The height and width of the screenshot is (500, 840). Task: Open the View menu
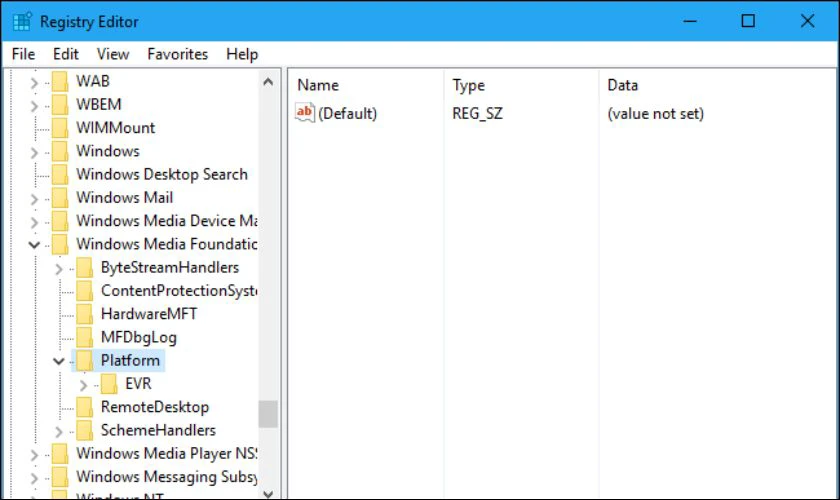click(x=112, y=54)
